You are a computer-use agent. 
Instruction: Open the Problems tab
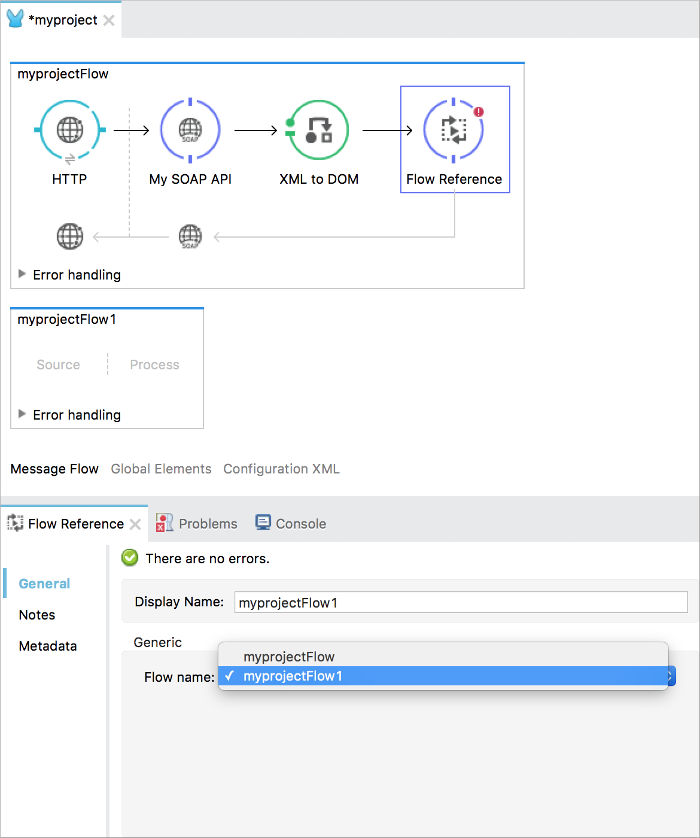(x=197, y=523)
